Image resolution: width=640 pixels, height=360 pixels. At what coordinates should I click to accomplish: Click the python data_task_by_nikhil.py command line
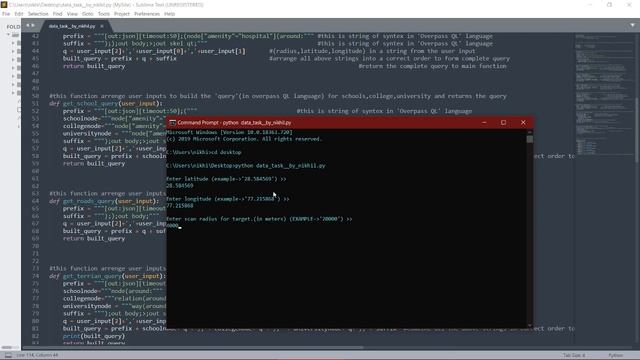(246, 166)
